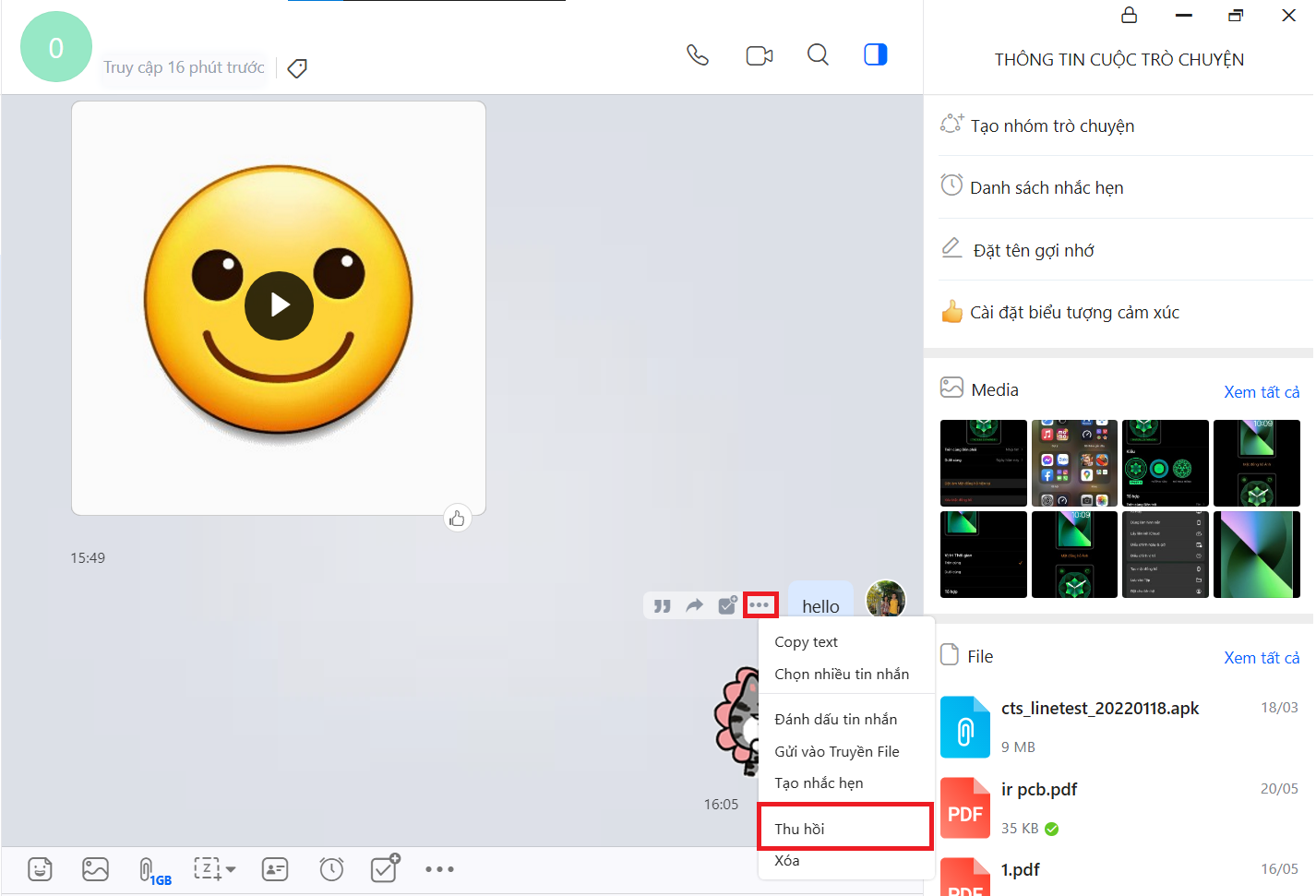Open the cts_linetest_20220118.apk file
This screenshot has width=1316, height=896.
coord(1099,709)
